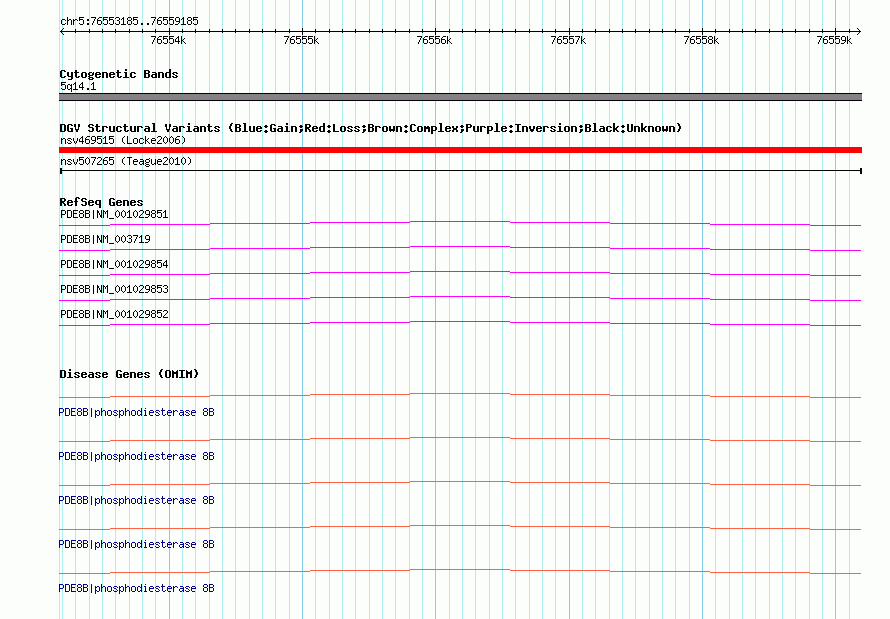Click the Cytogenetic Bands track title
This screenshot has height=619, width=890.
click(x=119, y=74)
